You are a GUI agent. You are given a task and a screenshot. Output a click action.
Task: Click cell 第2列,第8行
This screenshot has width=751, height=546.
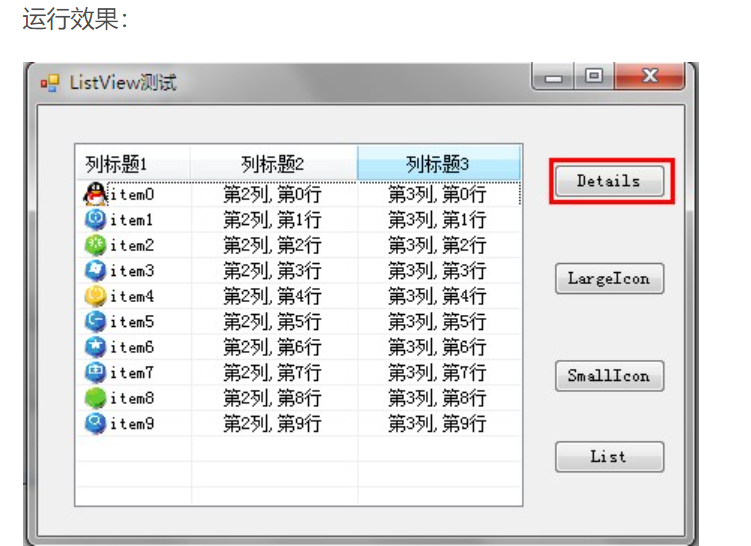pyautogui.click(x=273, y=398)
